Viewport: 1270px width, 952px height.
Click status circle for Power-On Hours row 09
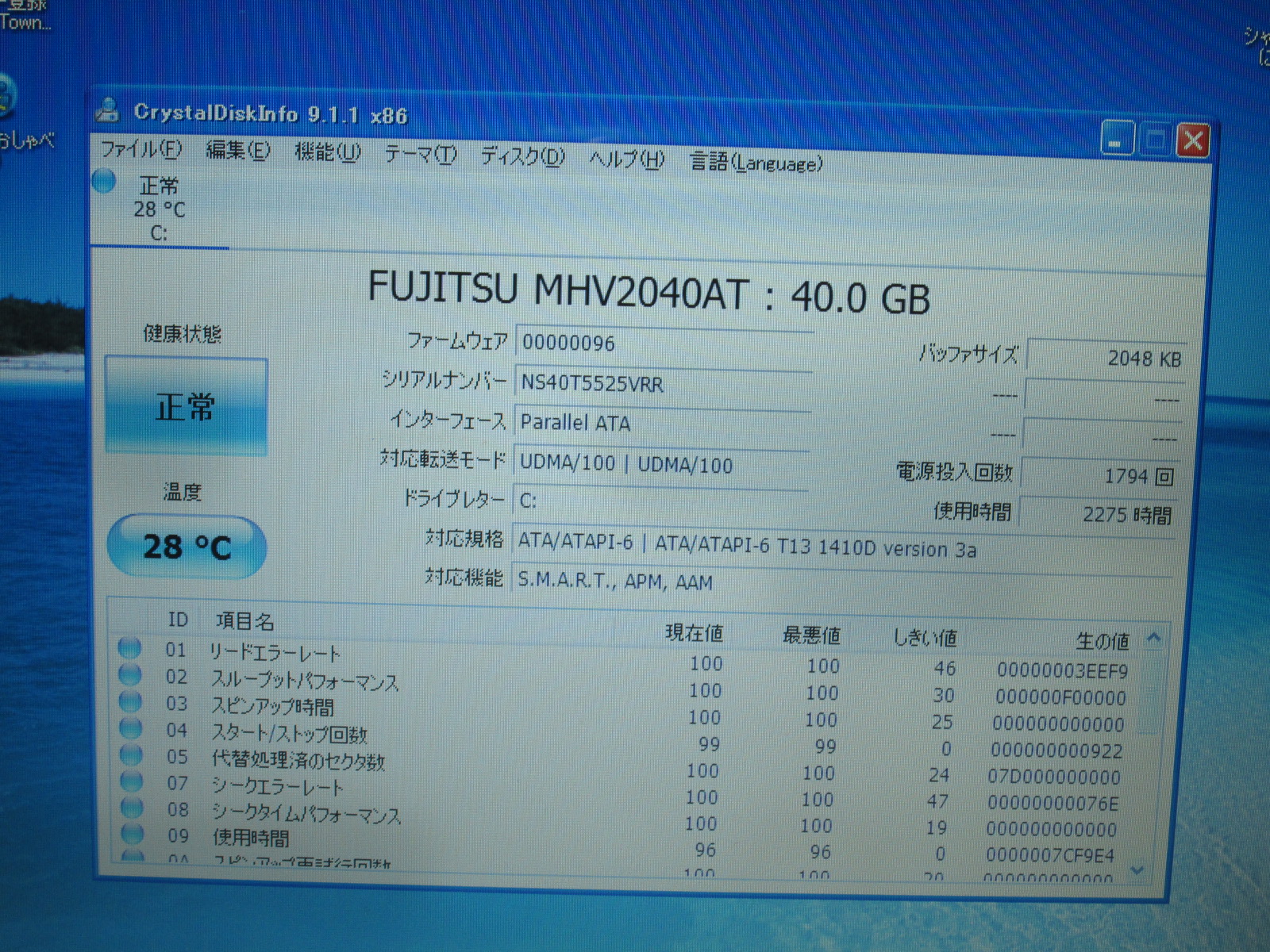[132, 834]
